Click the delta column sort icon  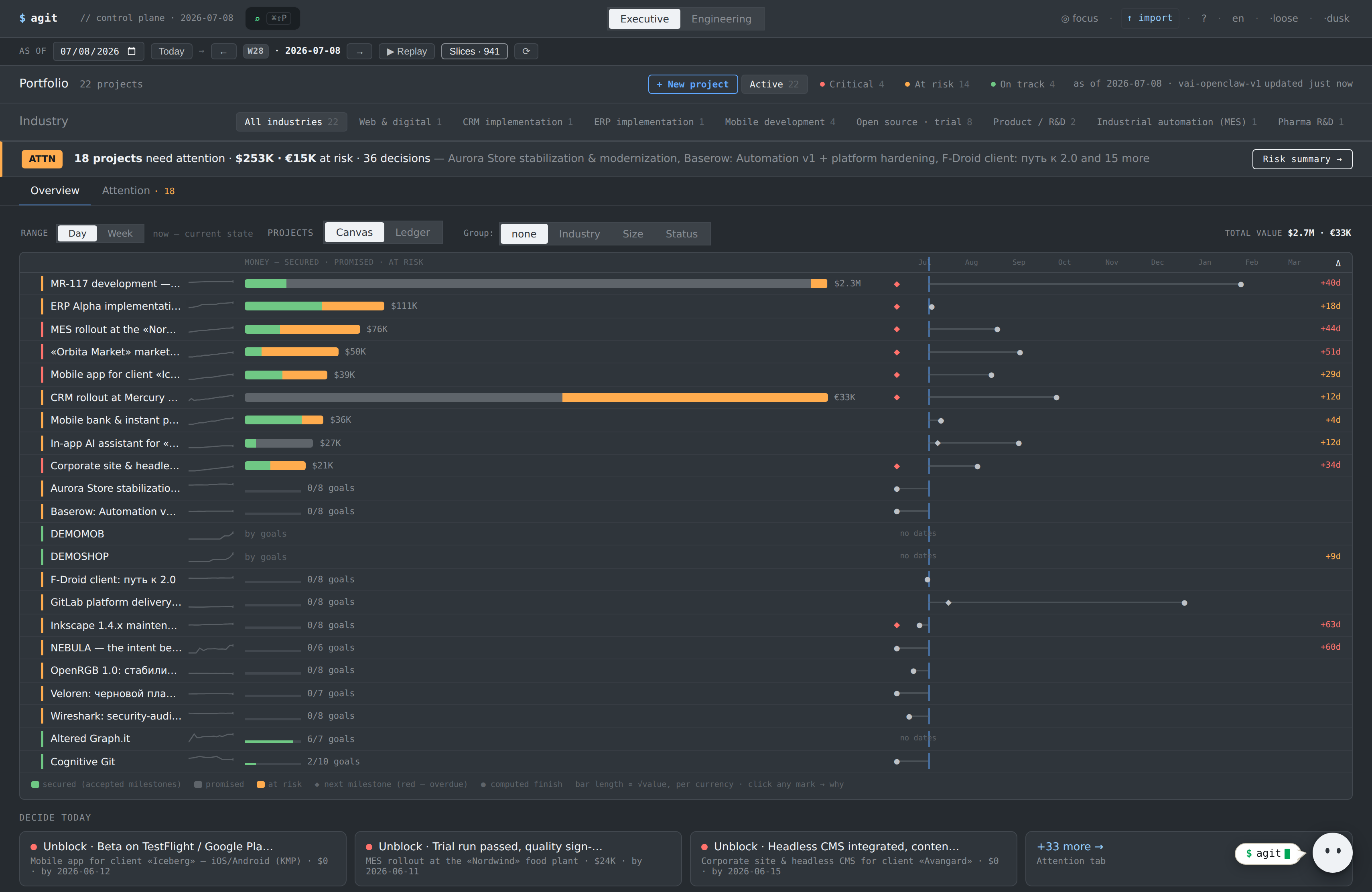[x=1338, y=264]
